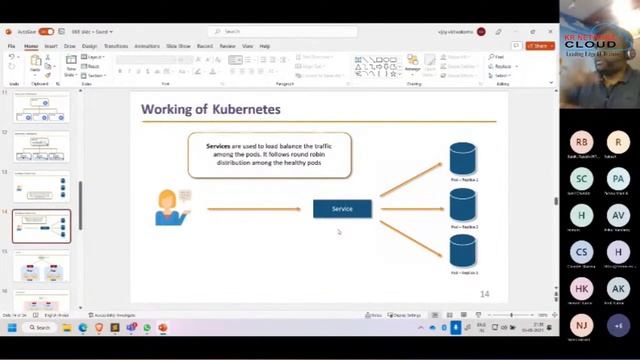Open the Windows Start menu
The image size is (640, 360).
click(12, 328)
